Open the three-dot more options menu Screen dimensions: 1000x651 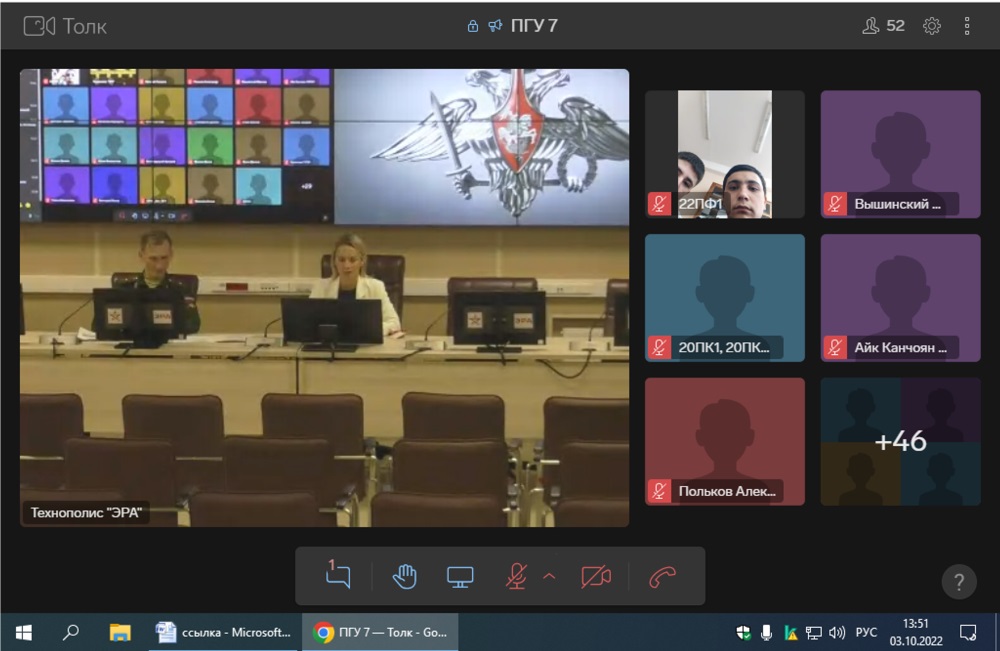967,26
